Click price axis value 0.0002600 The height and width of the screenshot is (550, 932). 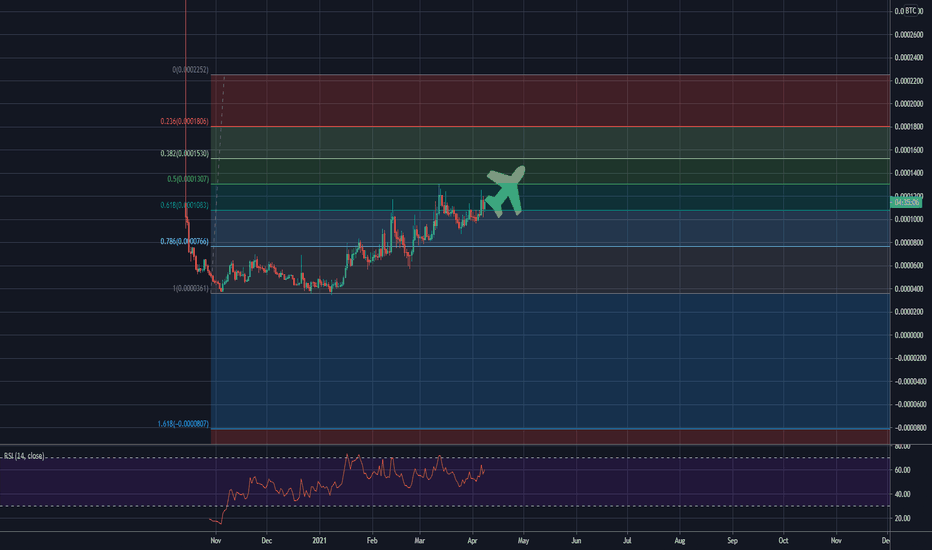pyautogui.click(x=909, y=35)
